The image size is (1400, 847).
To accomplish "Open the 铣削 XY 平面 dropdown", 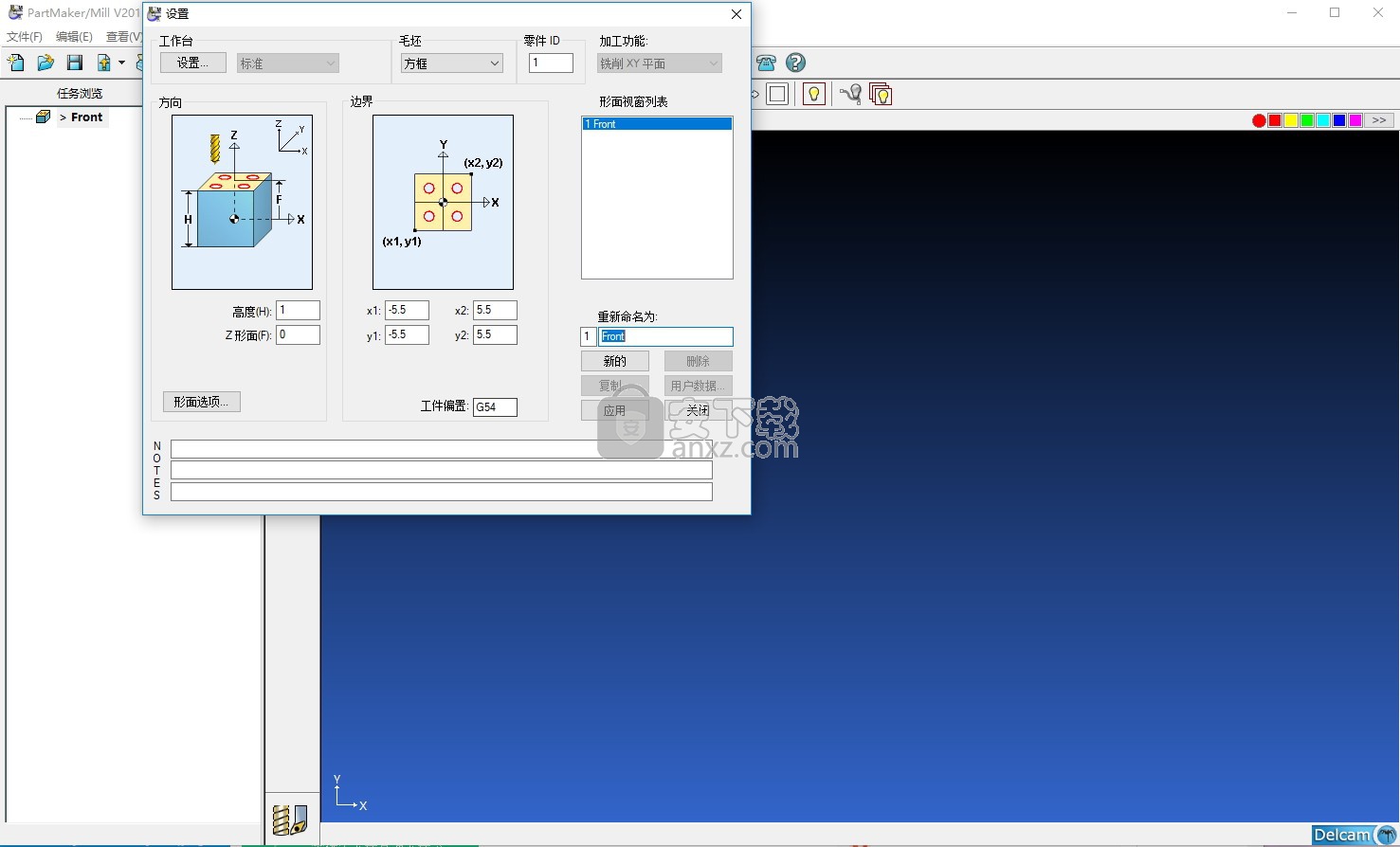I will coord(659,63).
